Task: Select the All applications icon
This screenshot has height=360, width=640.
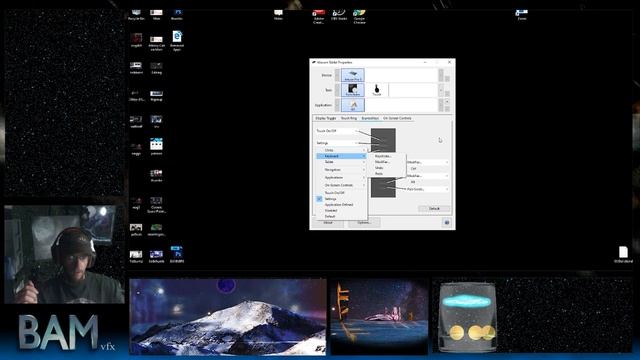Action: point(353,105)
